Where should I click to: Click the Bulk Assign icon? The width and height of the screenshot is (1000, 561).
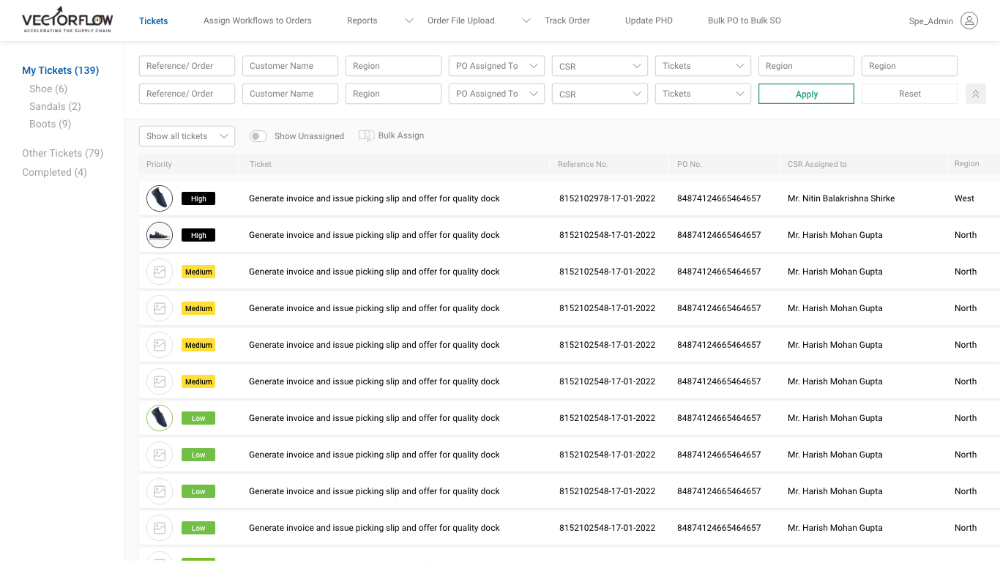(366, 136)
